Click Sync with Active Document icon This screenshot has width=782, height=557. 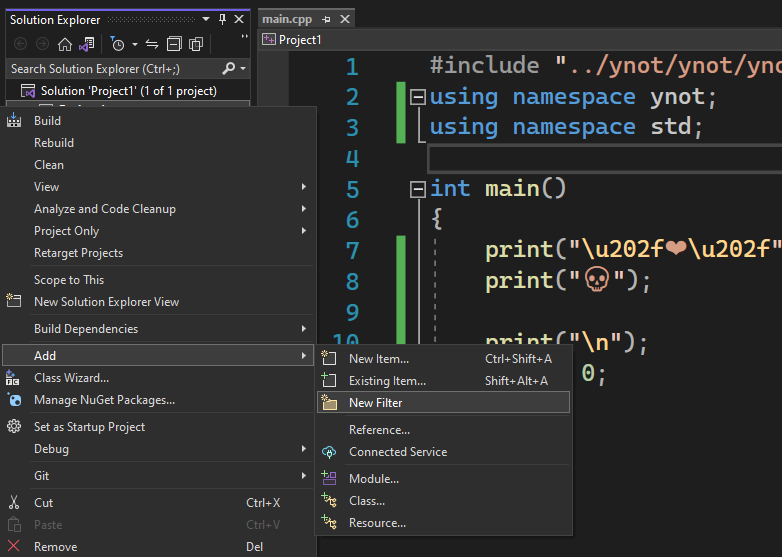152,44
